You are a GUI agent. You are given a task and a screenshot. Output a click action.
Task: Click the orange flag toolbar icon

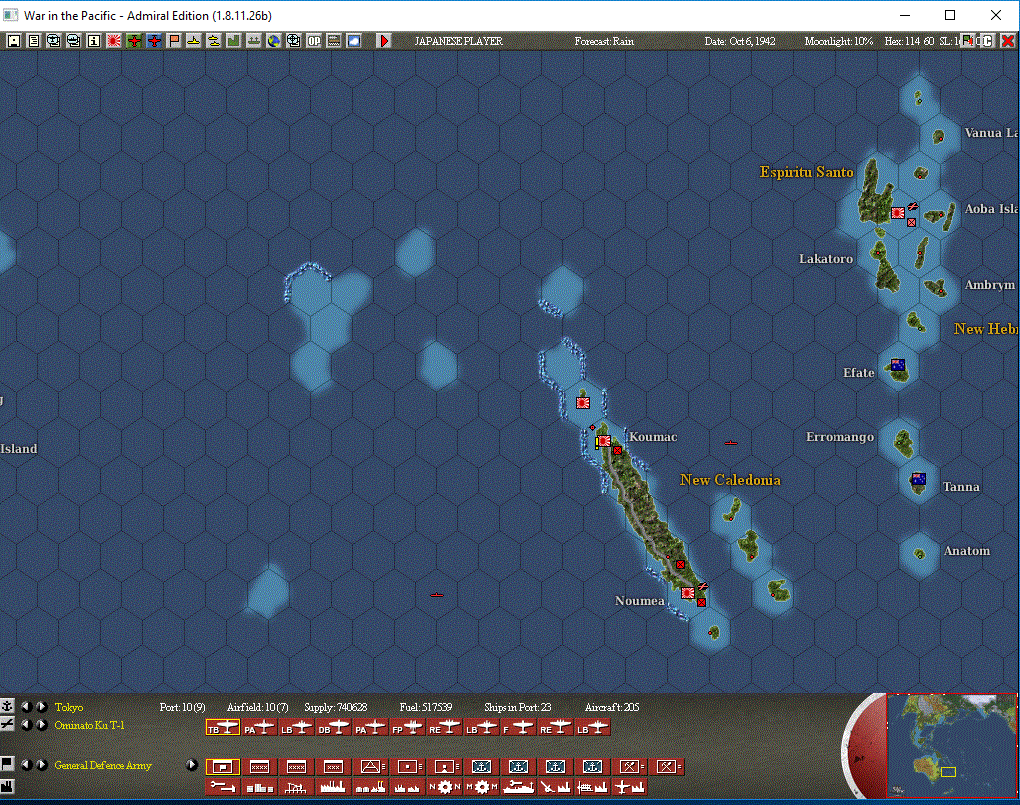[x=174, y=41]
